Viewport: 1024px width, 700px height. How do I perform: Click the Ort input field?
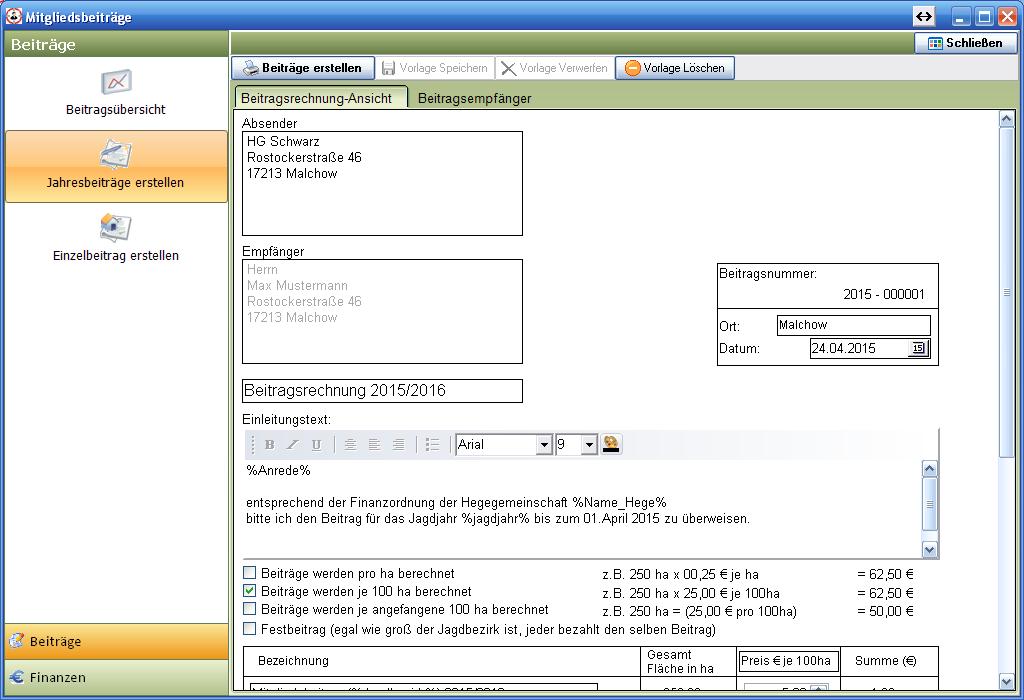[853, 325]
